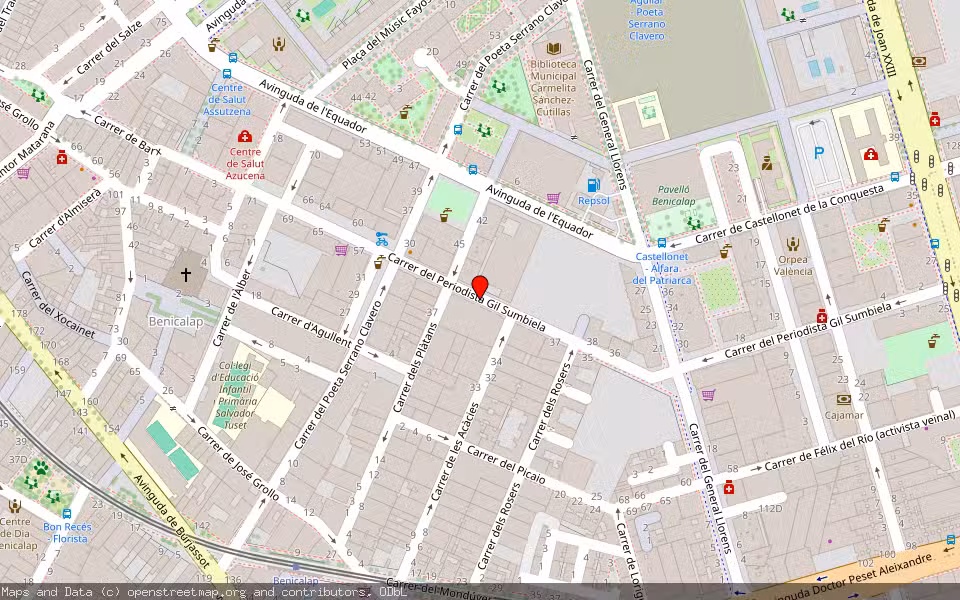The width and height of the screenshot is (960, 600).
Task: Click the 'Carrer d'Almisera' street label
Action: click(x=65, y=219)
